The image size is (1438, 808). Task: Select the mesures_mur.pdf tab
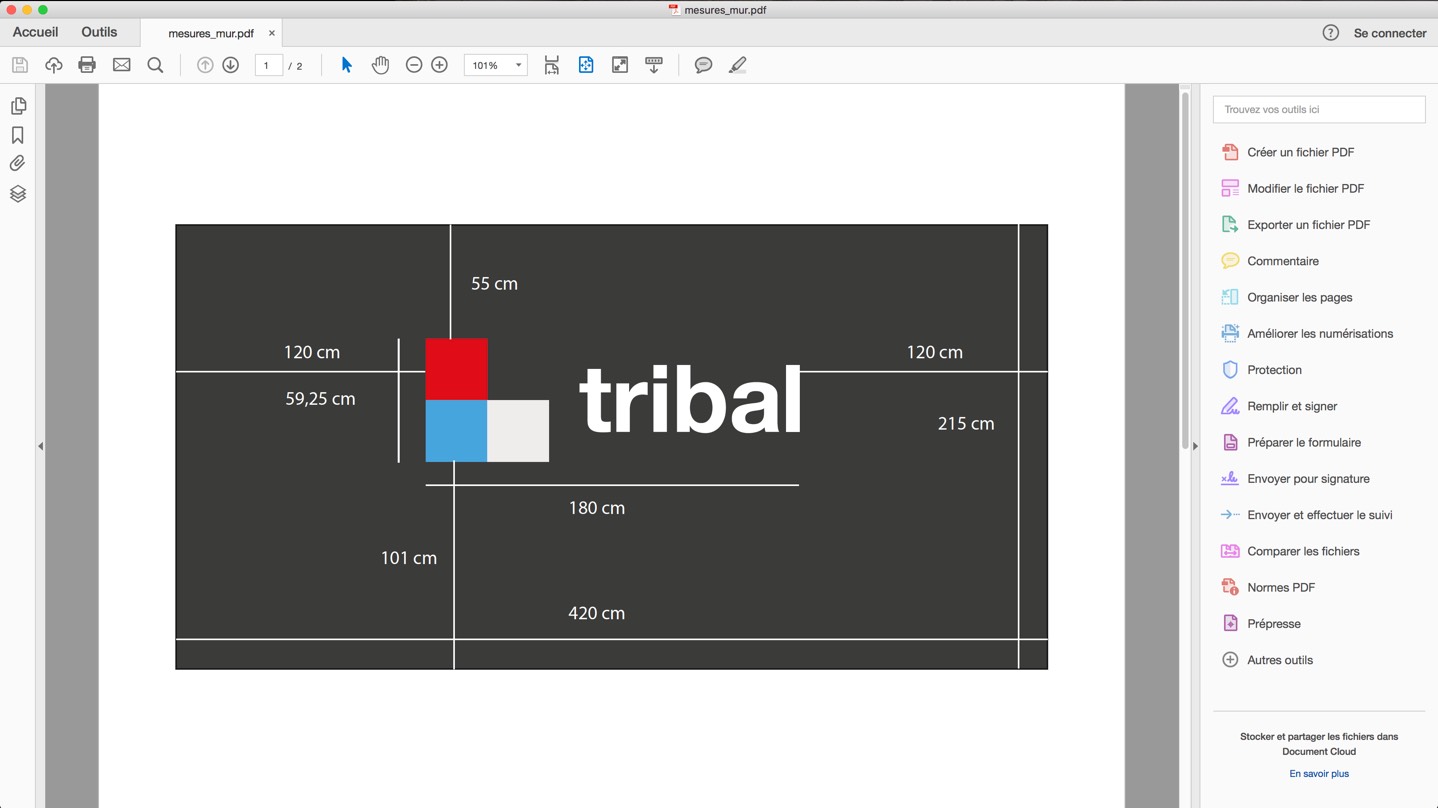(211, 33)
